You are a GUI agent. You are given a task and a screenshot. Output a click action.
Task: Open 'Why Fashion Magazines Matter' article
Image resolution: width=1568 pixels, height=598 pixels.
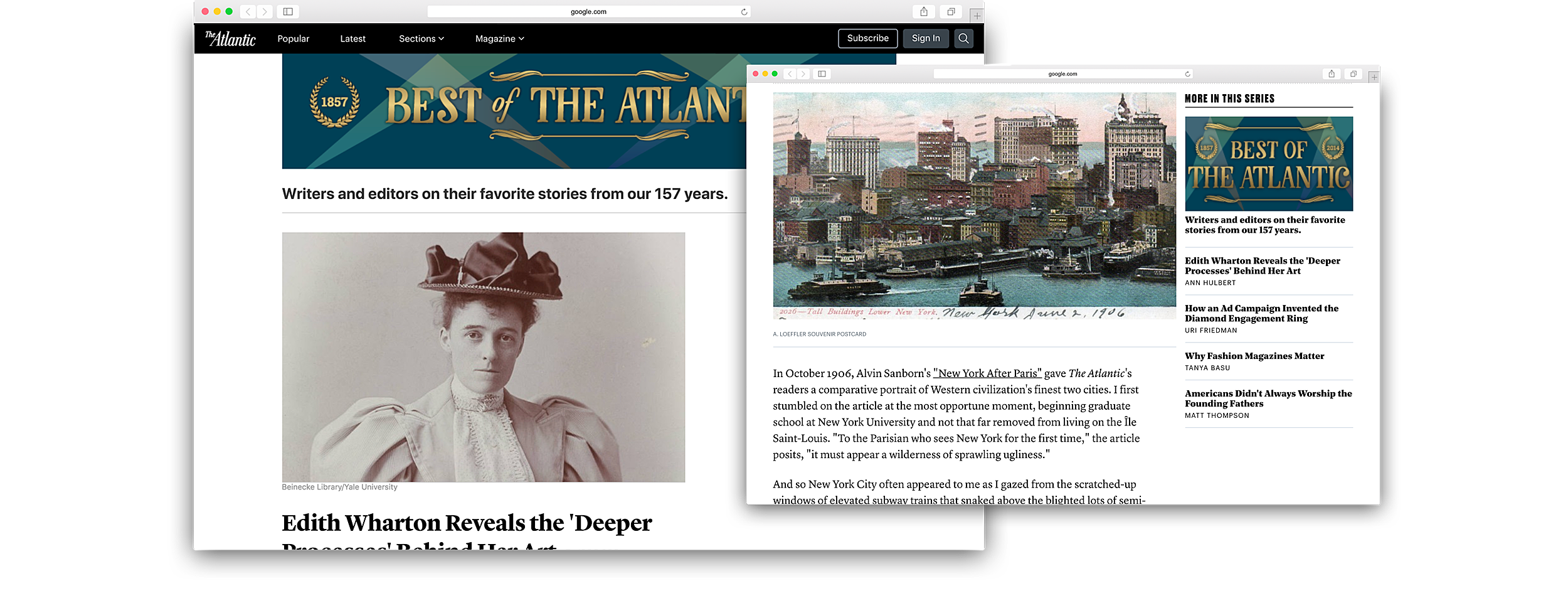click(1254, 356)
